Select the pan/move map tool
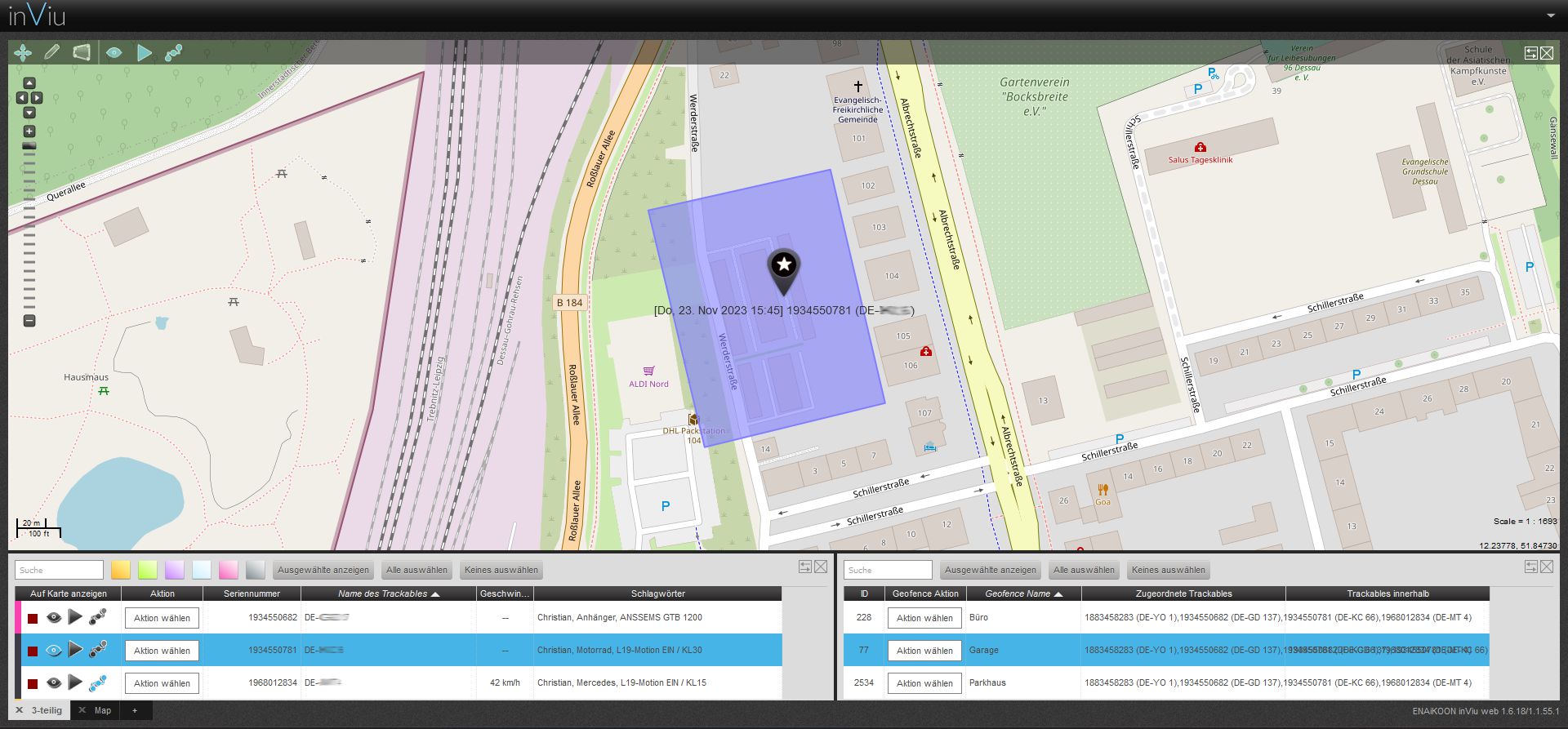Viewport: 1568px width, 729px height. pos(23,53)
